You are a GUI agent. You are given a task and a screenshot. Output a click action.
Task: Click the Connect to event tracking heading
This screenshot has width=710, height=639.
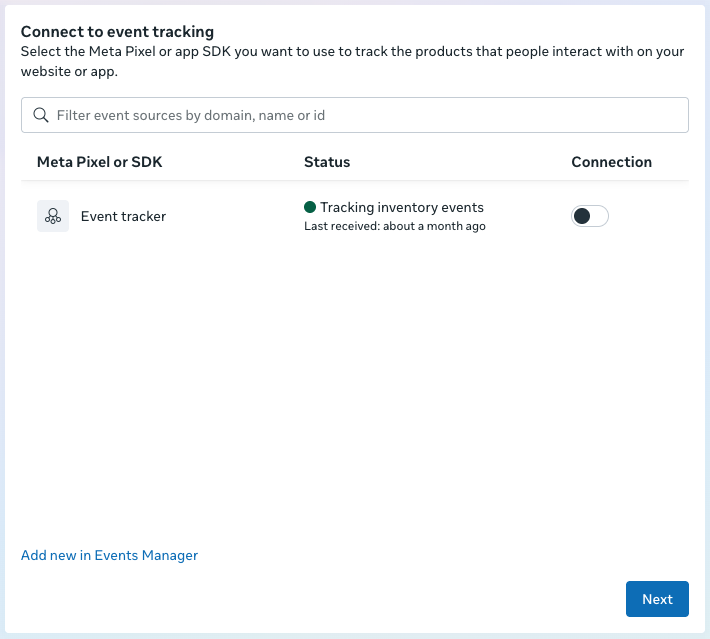coord(117,32)
